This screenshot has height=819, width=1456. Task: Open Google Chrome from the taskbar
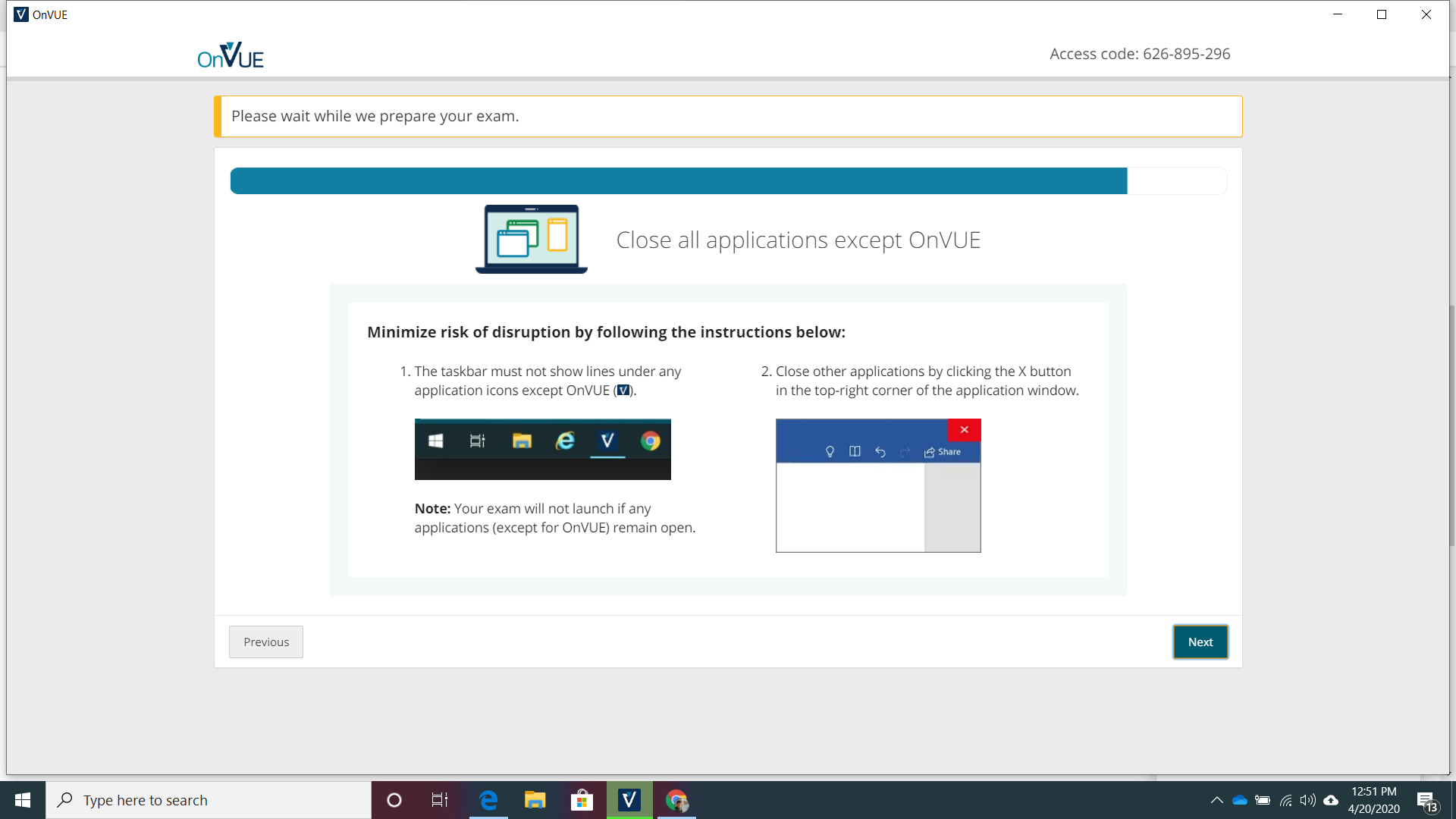point(676,800)
